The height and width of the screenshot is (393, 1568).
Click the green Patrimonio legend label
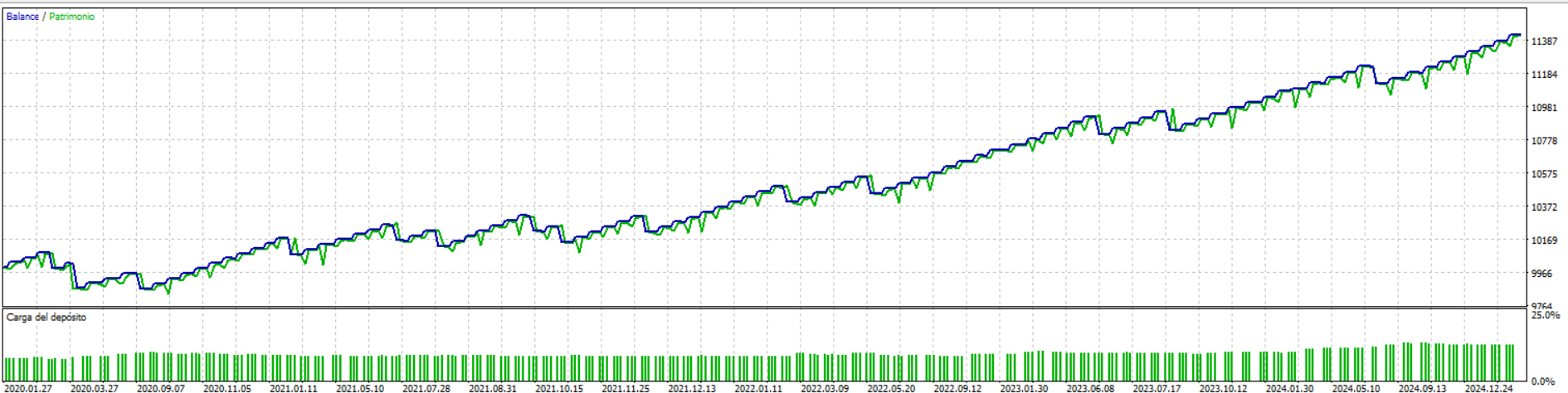pyautogui.click(x=71, y=17)
